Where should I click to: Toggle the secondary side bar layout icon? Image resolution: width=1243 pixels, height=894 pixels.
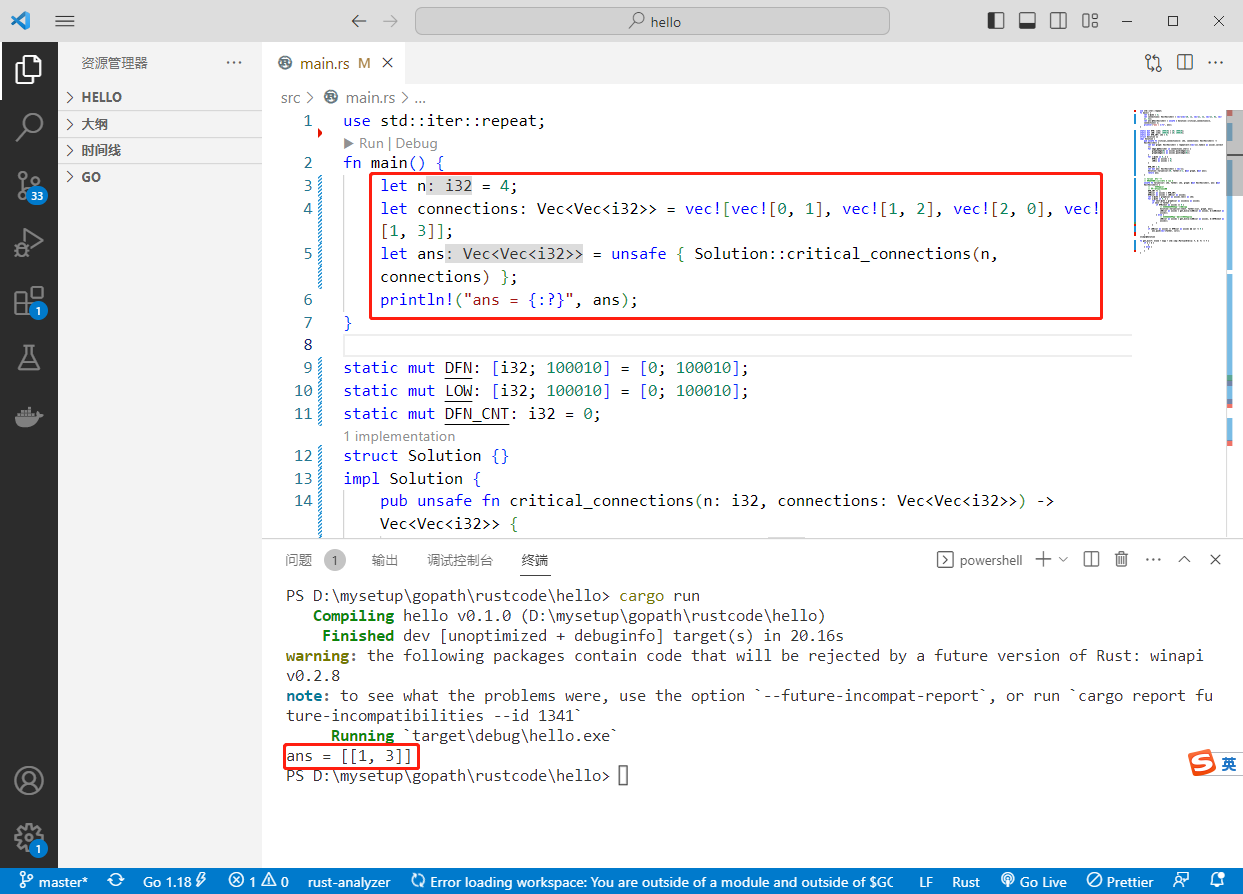(1058, 21)
